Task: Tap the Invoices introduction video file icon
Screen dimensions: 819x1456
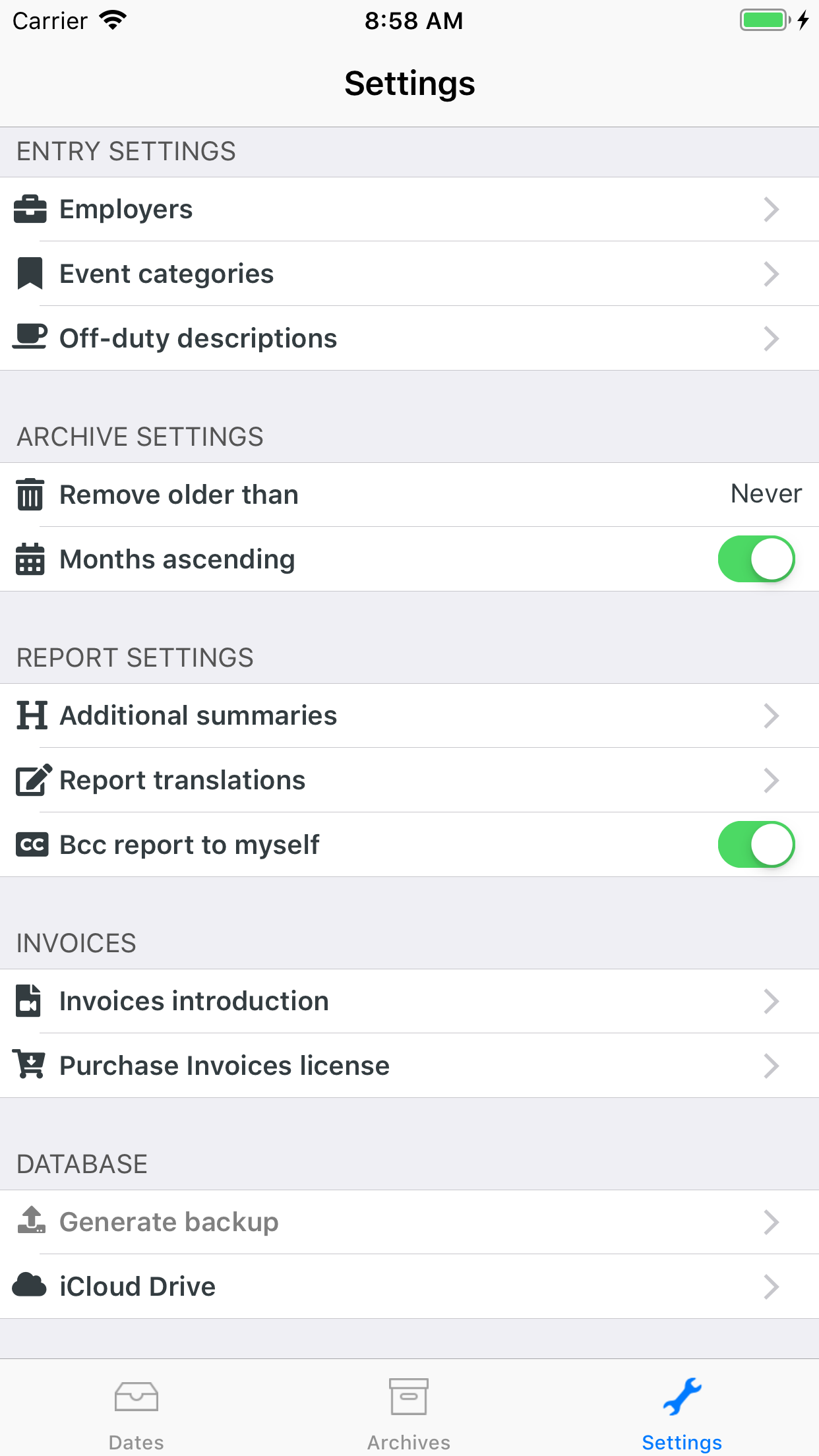Action: point(29,1001)
